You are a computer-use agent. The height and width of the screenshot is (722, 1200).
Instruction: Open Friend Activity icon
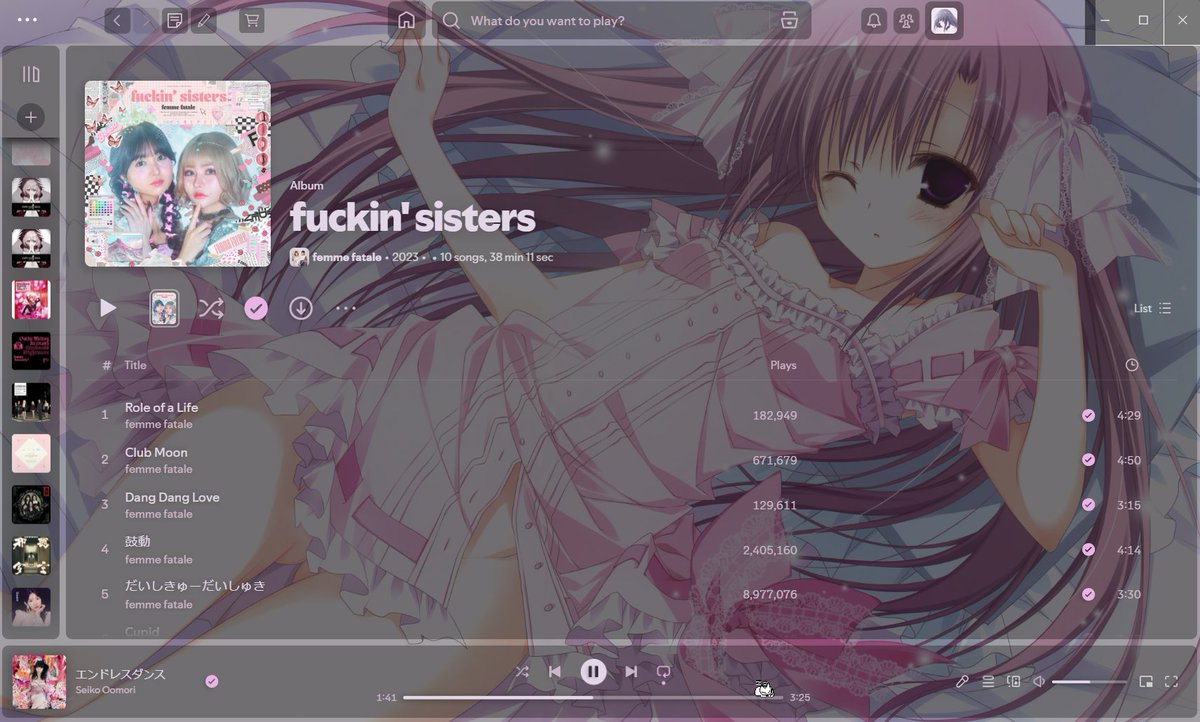(906, 20)
